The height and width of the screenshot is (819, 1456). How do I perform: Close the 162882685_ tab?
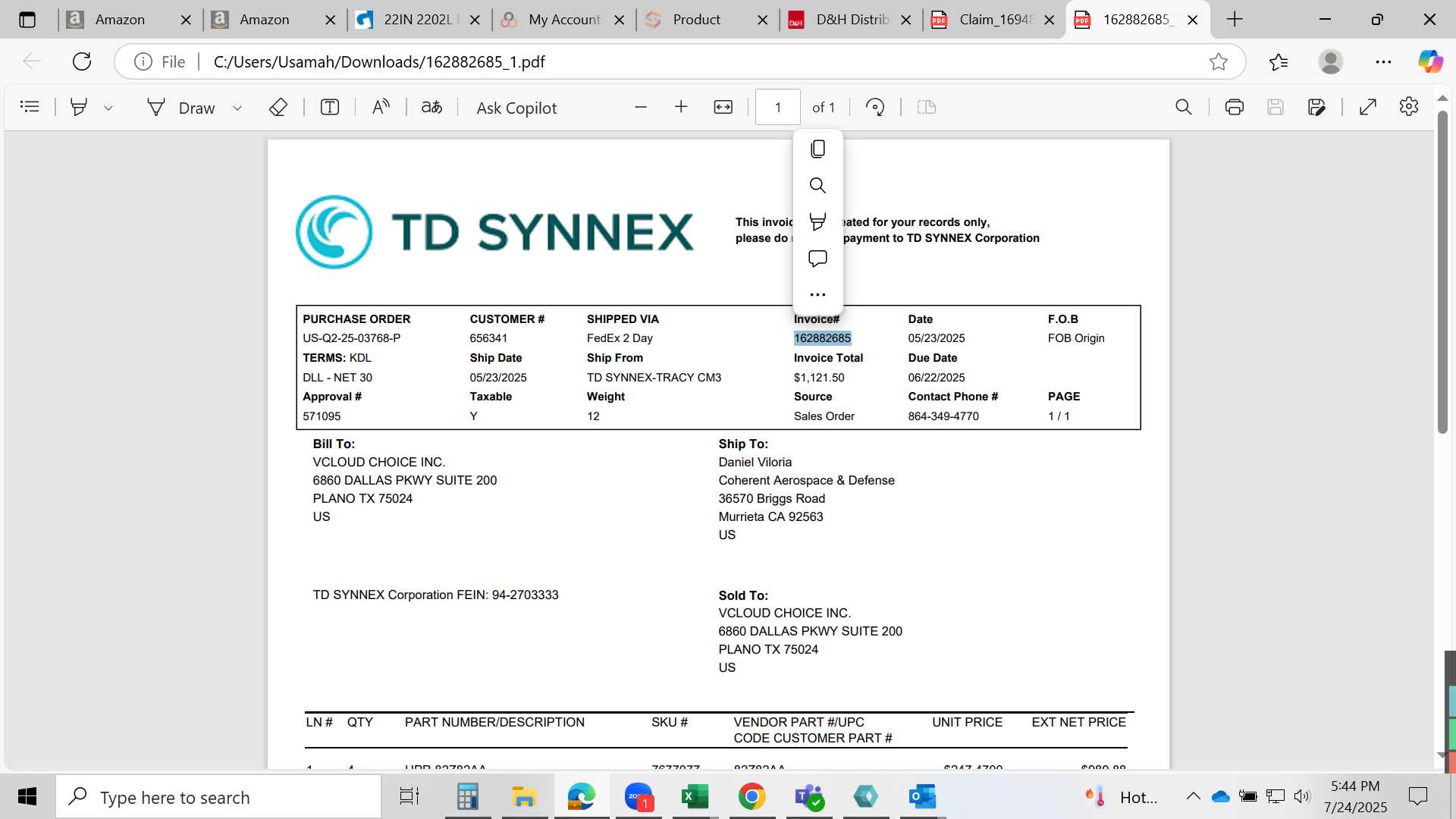(1193, 20)
